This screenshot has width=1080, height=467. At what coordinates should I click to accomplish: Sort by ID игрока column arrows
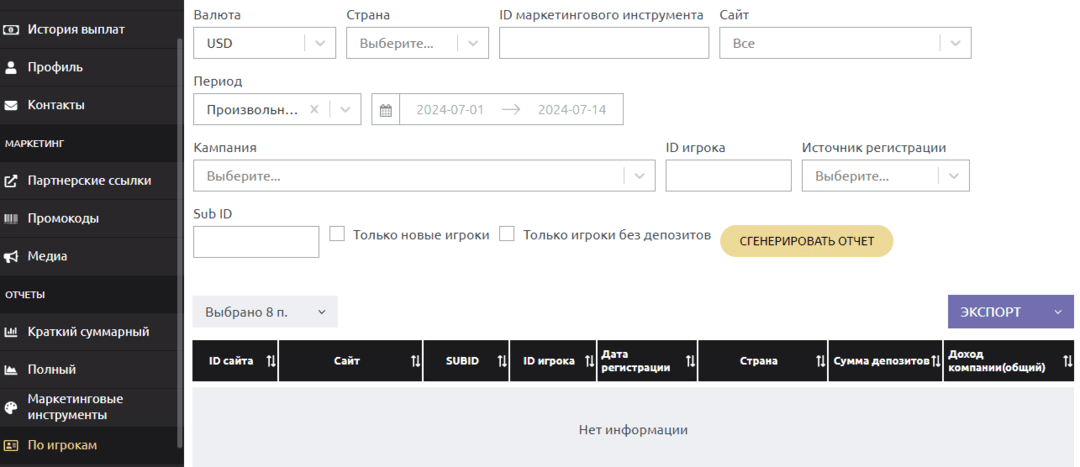(x=589, y=361)
